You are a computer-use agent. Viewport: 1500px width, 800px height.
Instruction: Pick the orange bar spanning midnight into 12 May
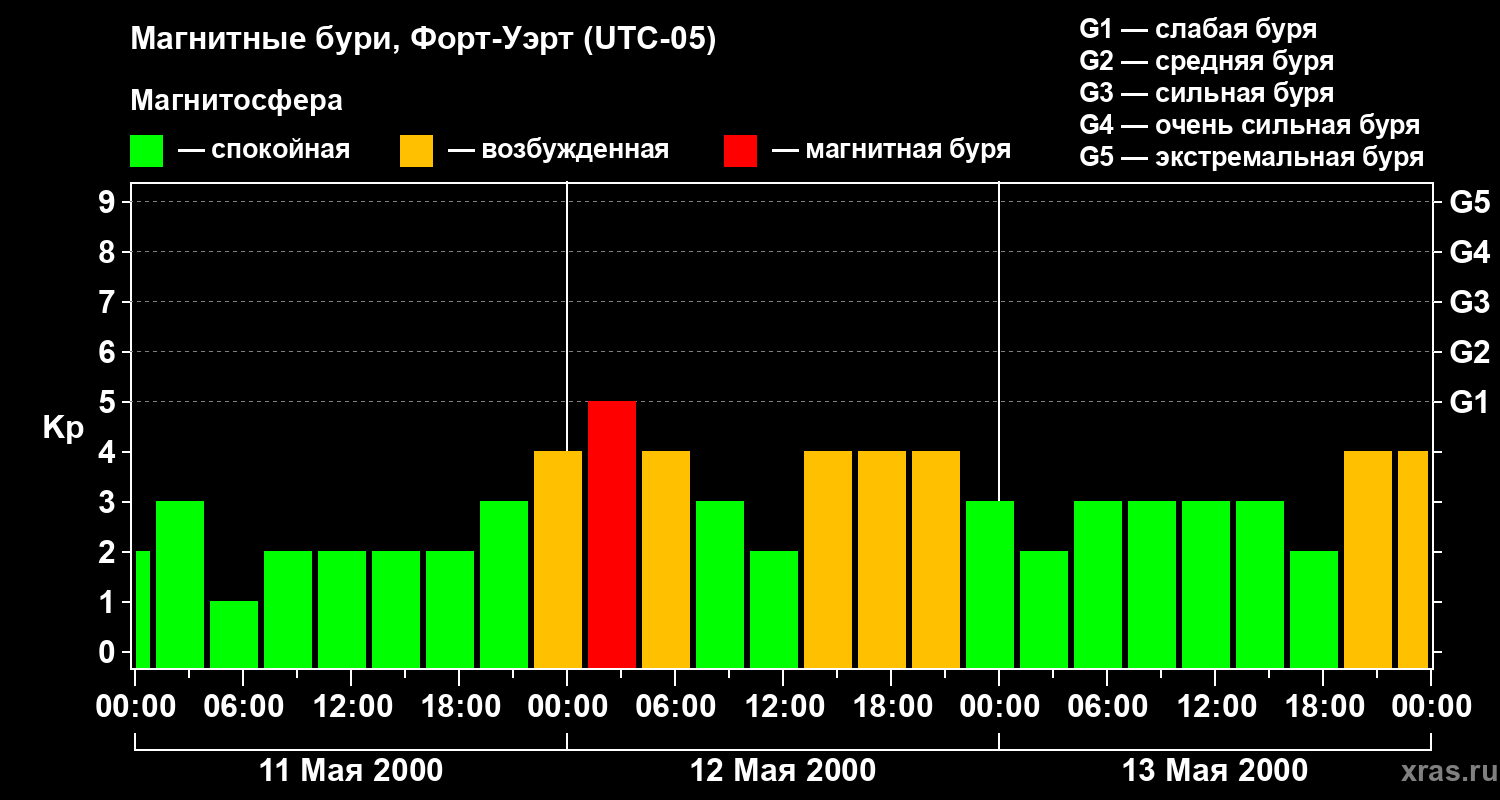click(558, 559)
